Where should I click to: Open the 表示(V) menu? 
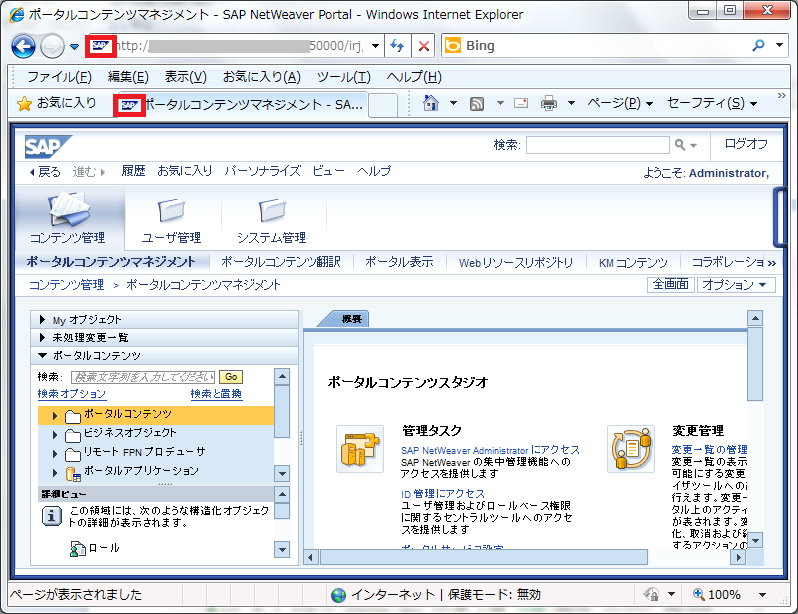pyautogui.click(x=185, y=77)
